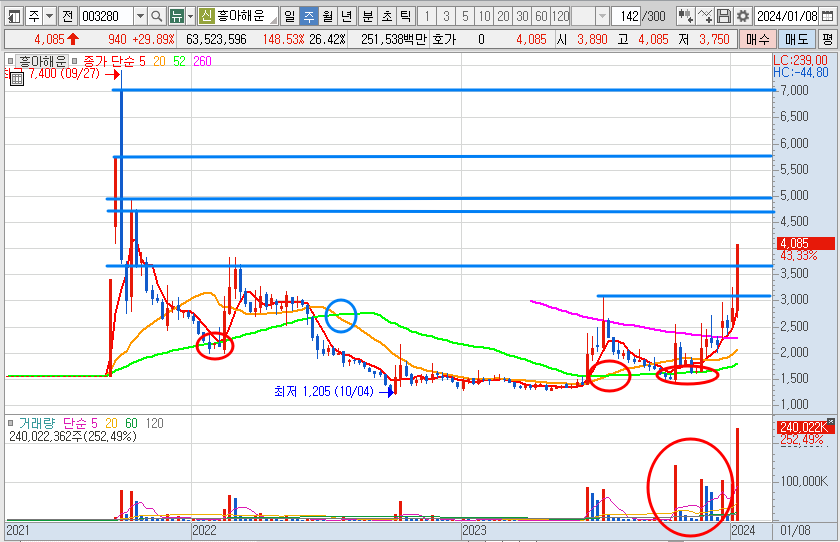This screenshot has width=840, height=542.
Task: Select the 틱 tick period
Action: click(406, 17)
